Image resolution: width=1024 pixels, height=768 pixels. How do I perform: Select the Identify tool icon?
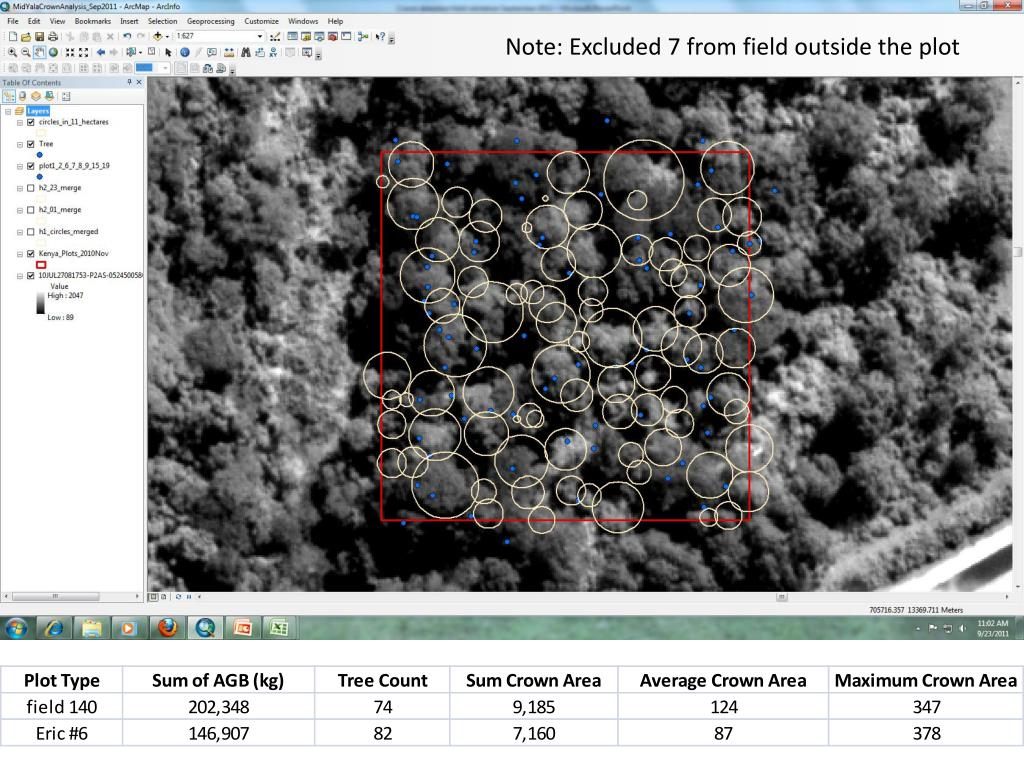185,52
